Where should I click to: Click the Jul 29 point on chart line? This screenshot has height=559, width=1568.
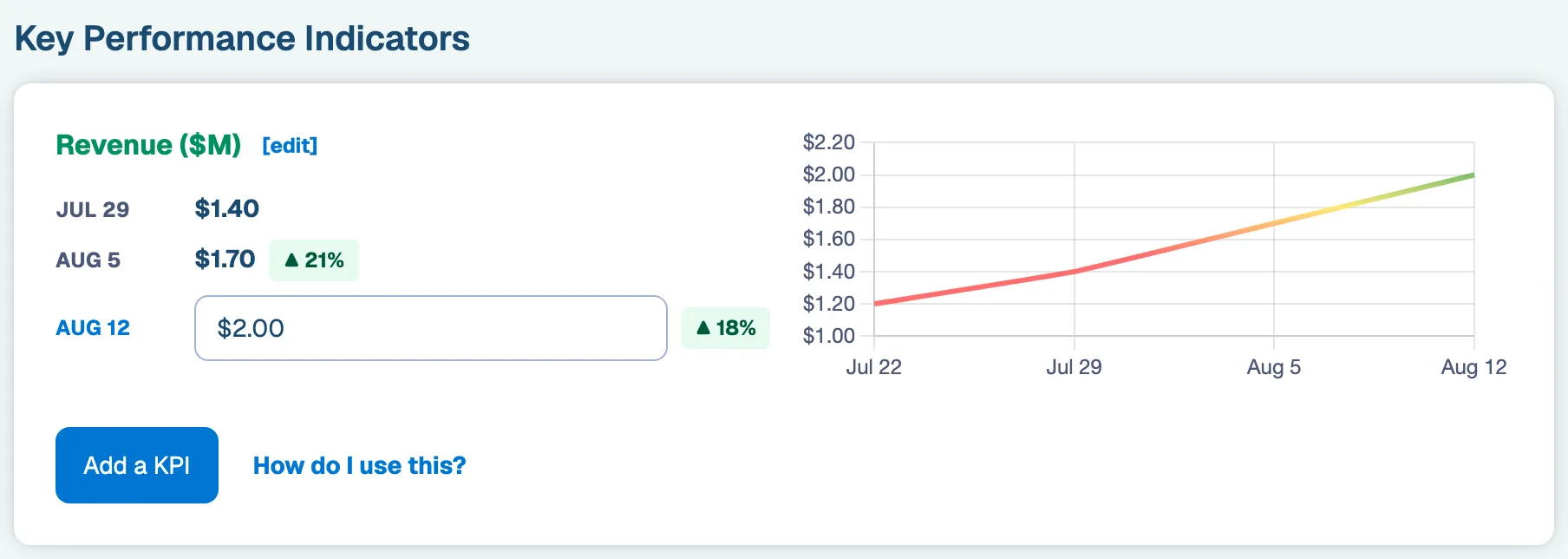tap(1075, 272)
